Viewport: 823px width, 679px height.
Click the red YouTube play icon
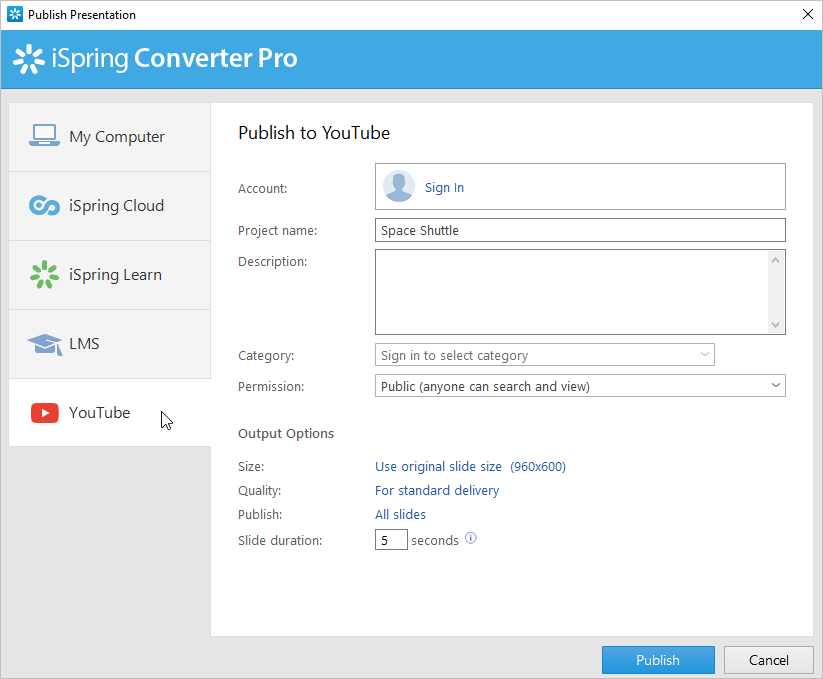[x=45, y=413]
